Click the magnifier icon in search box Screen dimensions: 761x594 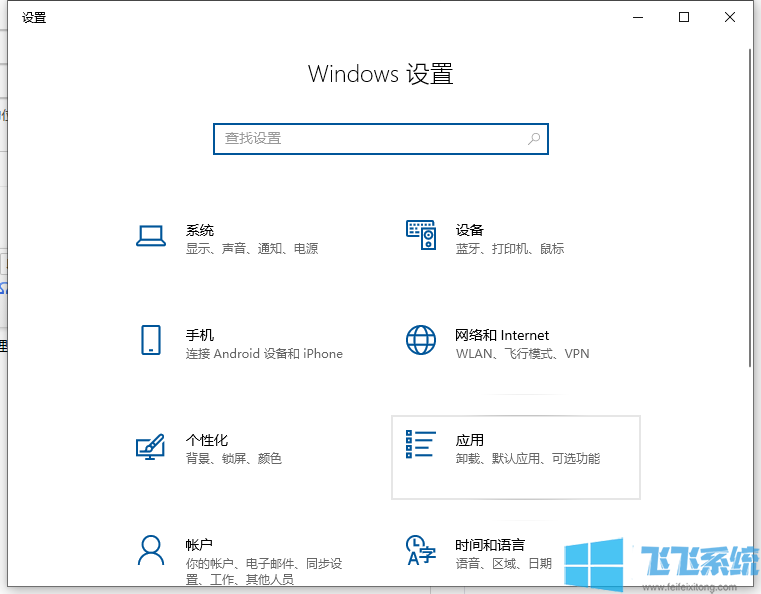534,139
